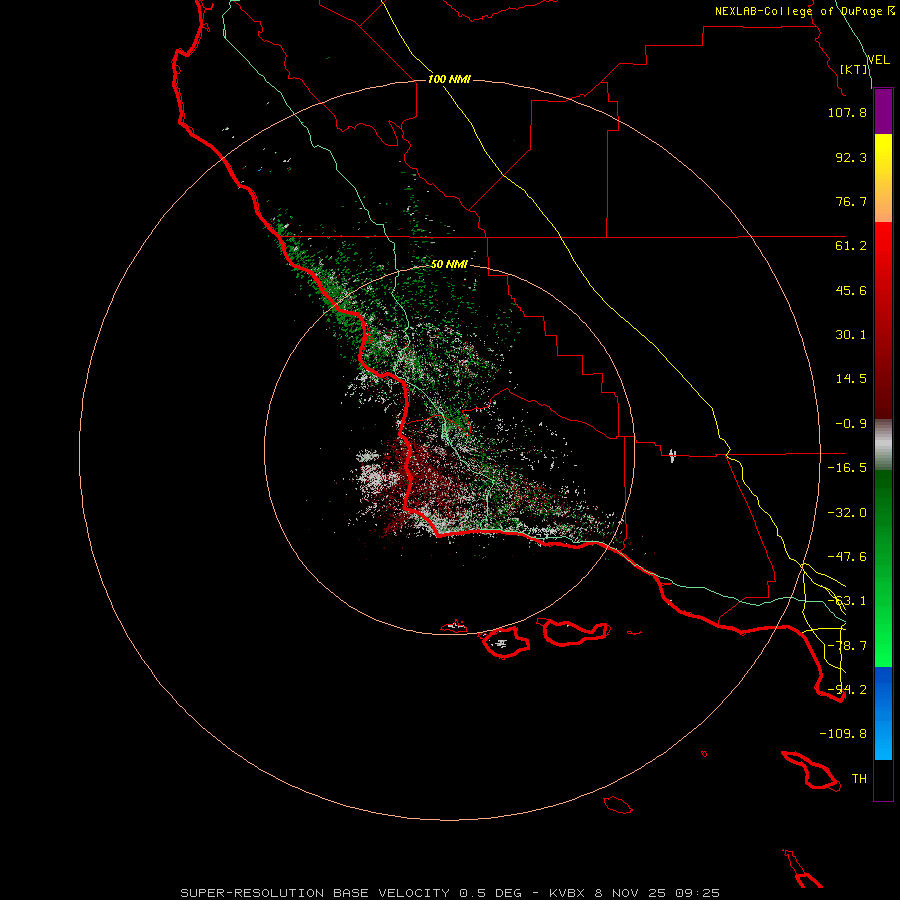This screenshot has height=900, width=900.
Task: Select the yellow-orange segment of the color bar
Action: pyautogui.click(x=883, y=178)
